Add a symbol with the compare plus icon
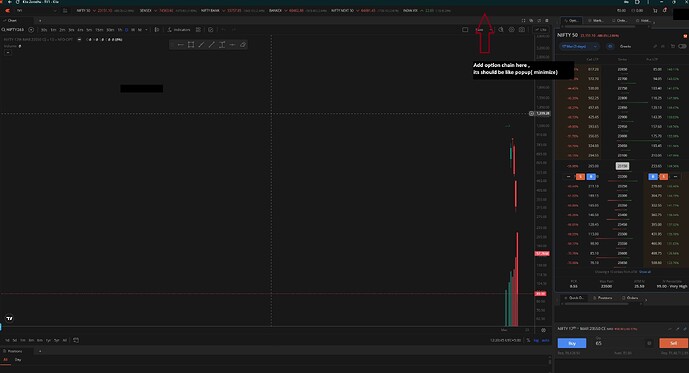Screen dimensions: 689x373 31,30
